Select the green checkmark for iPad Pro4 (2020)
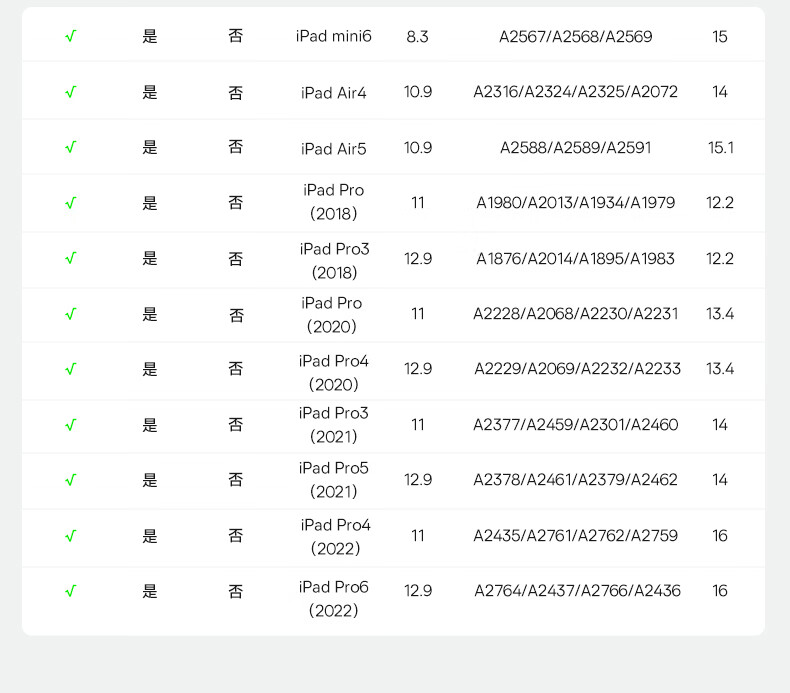This screenshot has height=693, width=790. [70, 370]
